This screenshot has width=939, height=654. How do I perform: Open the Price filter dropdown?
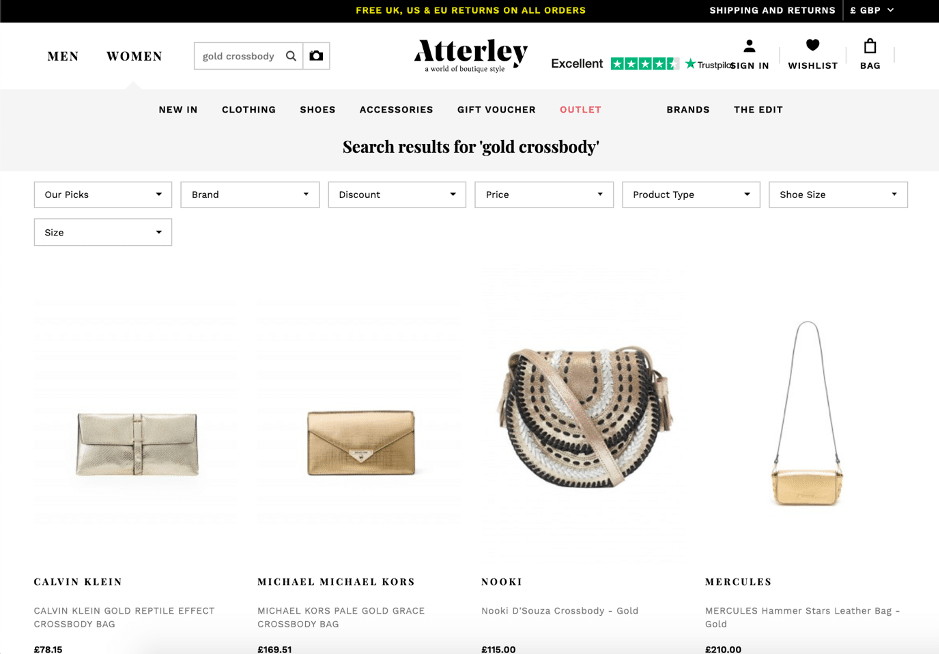click(x=544, y=195)
